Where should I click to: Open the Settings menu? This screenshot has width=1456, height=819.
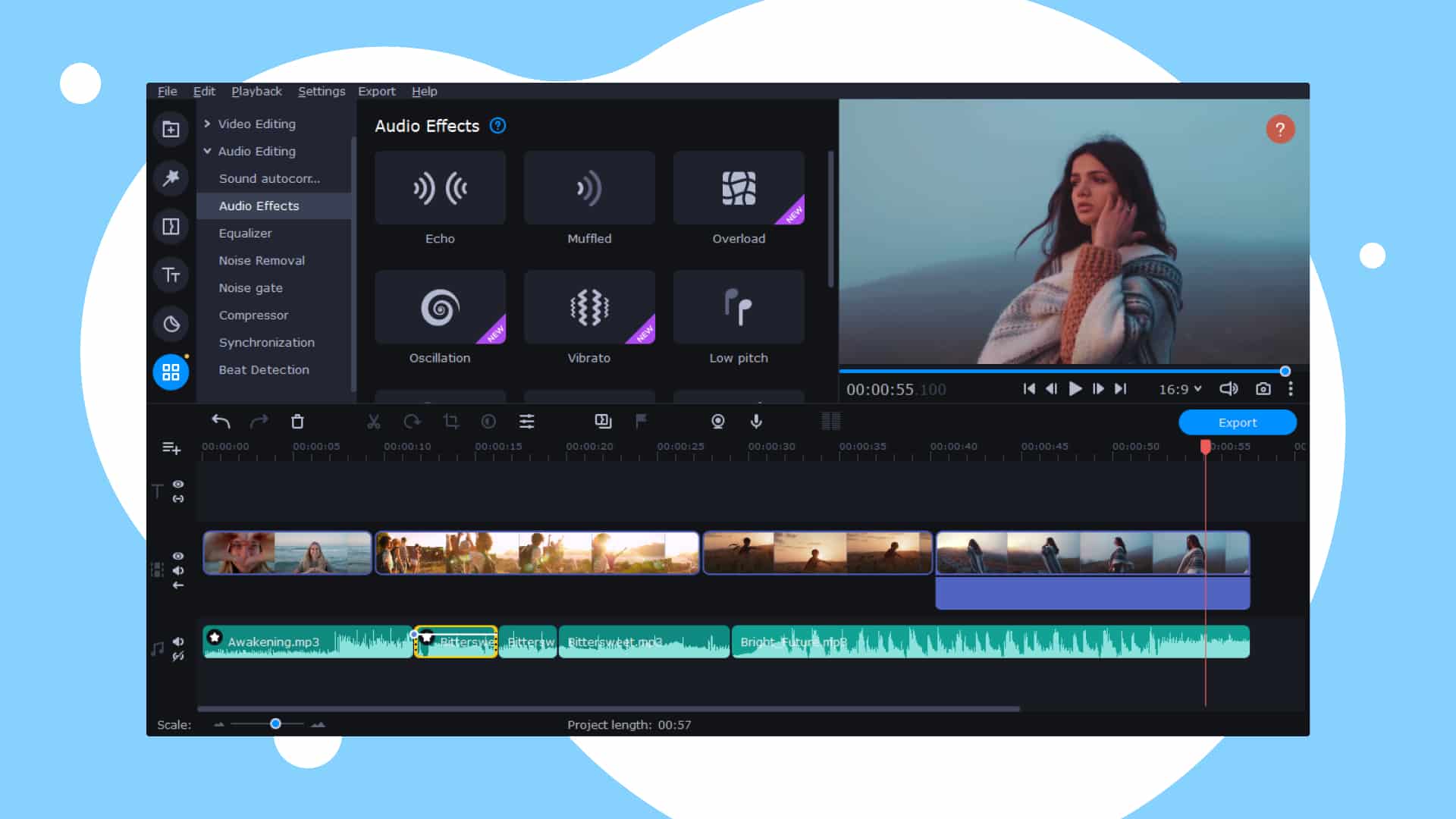[322, 91]
